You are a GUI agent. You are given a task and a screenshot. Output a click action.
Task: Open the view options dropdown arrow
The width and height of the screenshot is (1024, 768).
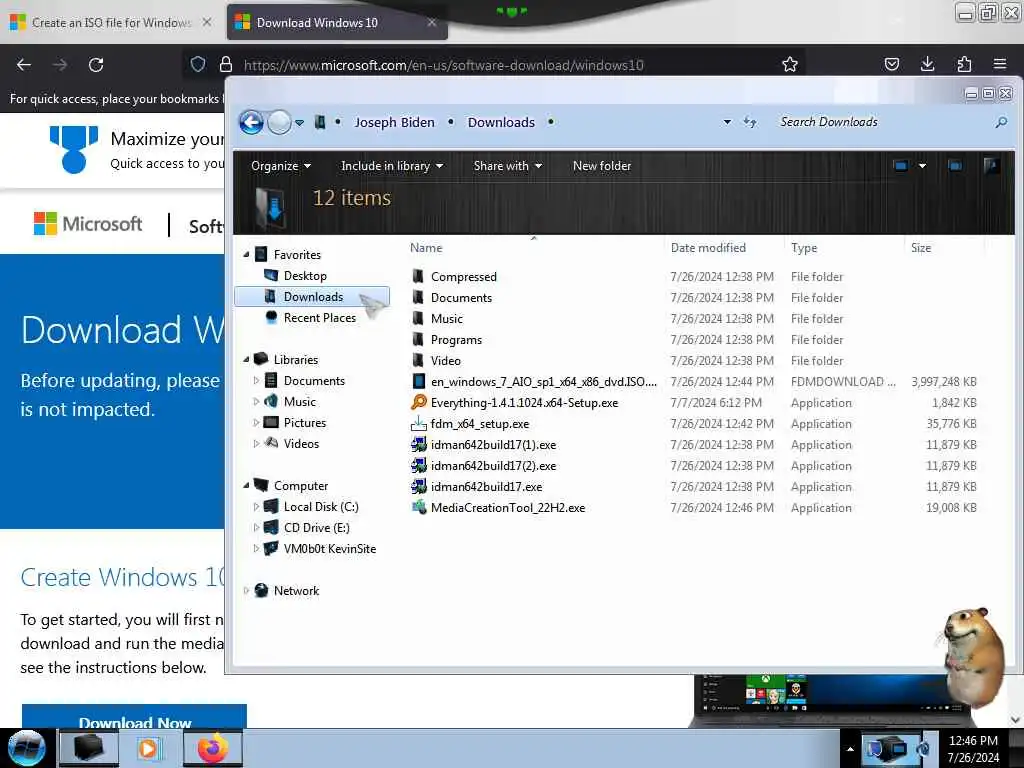922,166
